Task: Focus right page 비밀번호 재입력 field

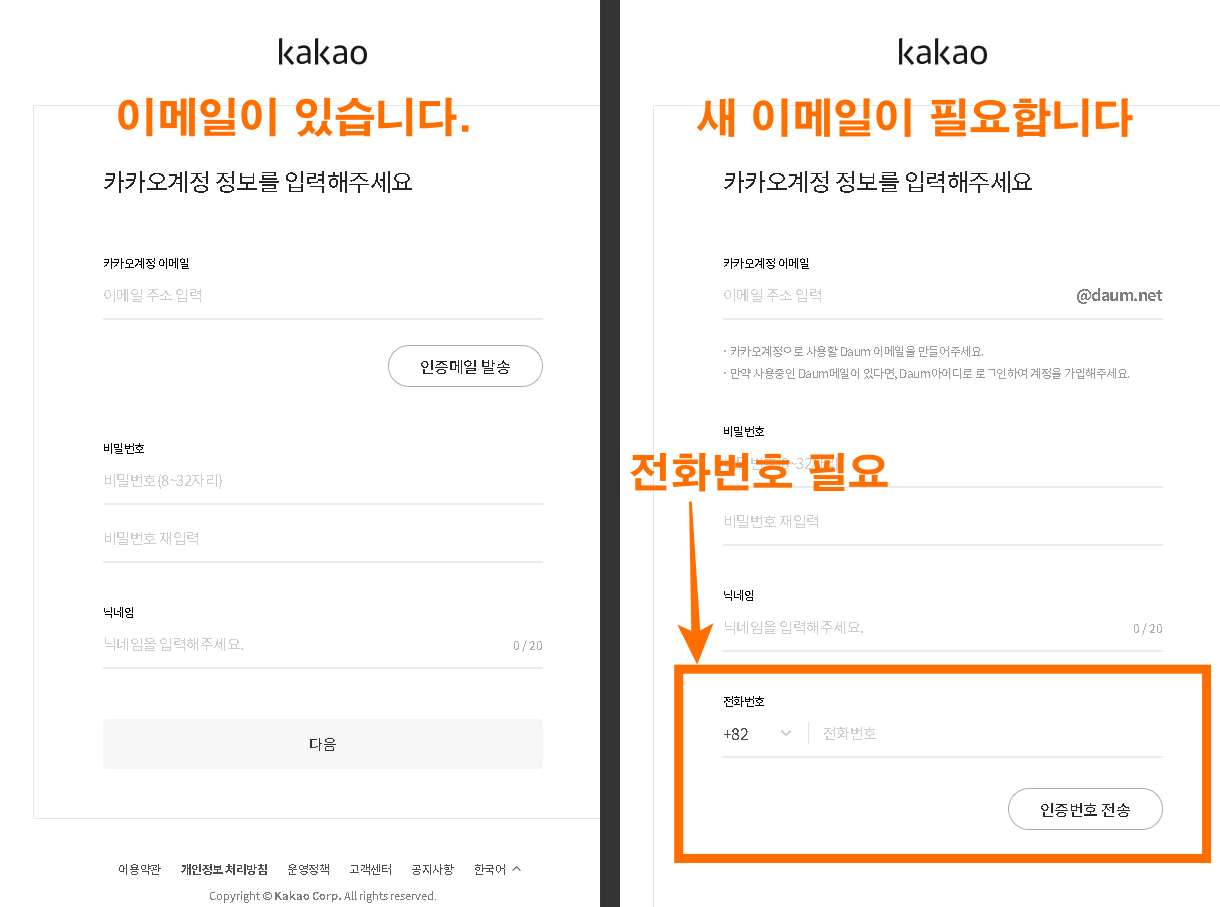Action: [943, 521]
